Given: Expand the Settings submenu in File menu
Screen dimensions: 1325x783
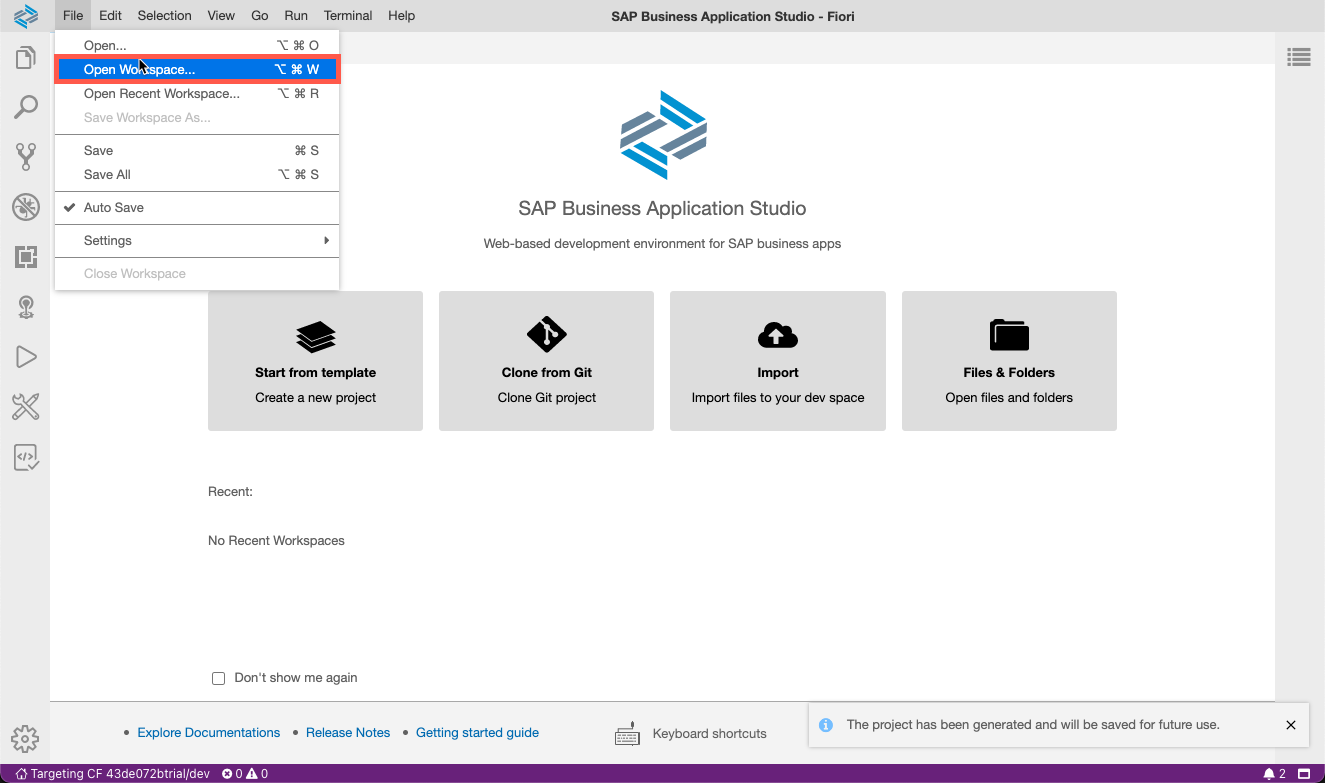Looking at the screenshot, I should (x=197, y=241).
